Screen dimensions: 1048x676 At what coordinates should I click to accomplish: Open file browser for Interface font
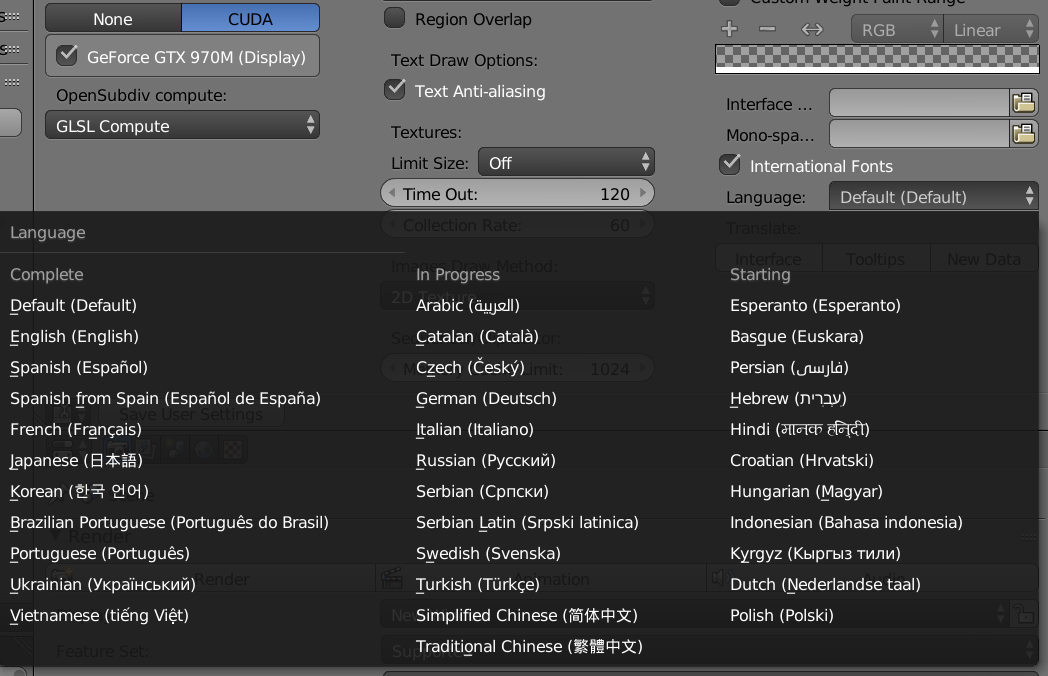pos(1023,103)
